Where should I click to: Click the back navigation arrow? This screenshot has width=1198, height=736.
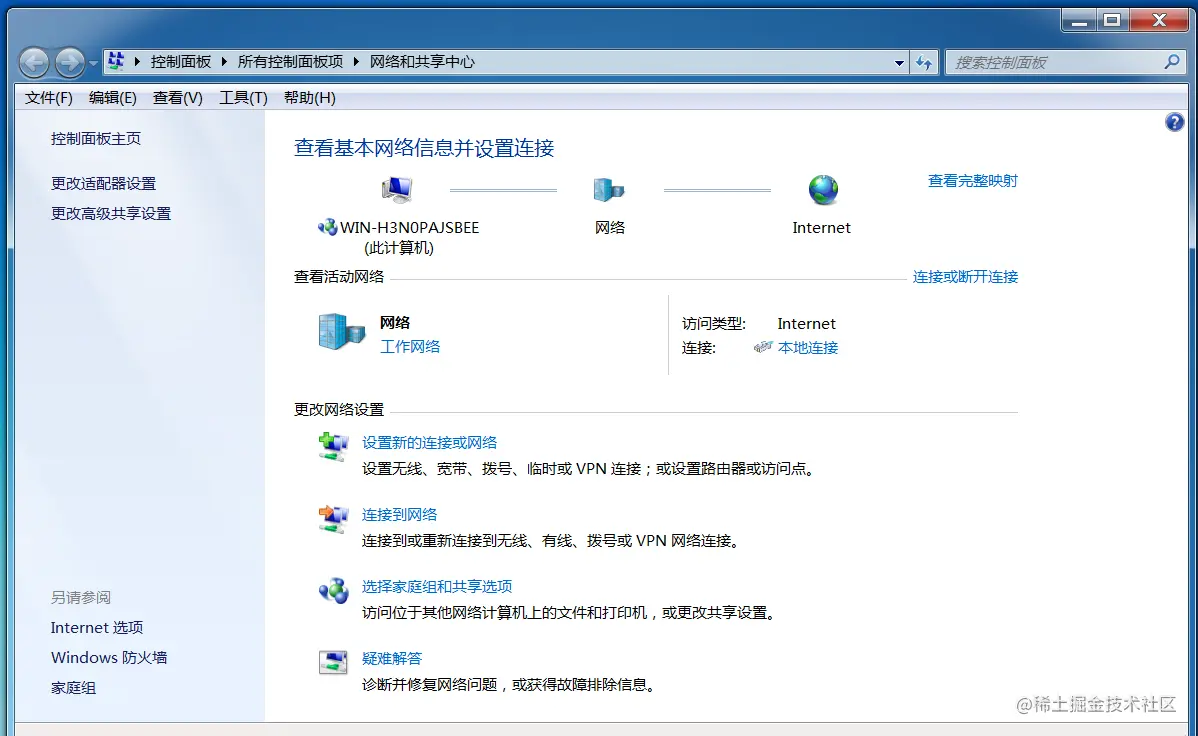33,62
